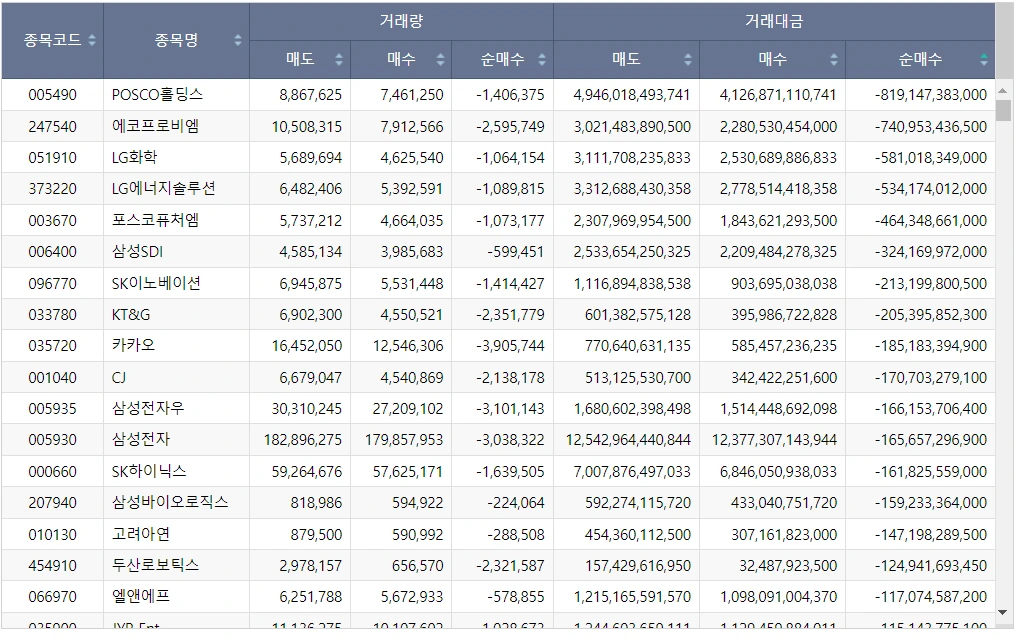Image resolution: width=1016 pixels, height=637 pixels.
Task: Click SK하이닉스 stock name
Action: point(149,471)
